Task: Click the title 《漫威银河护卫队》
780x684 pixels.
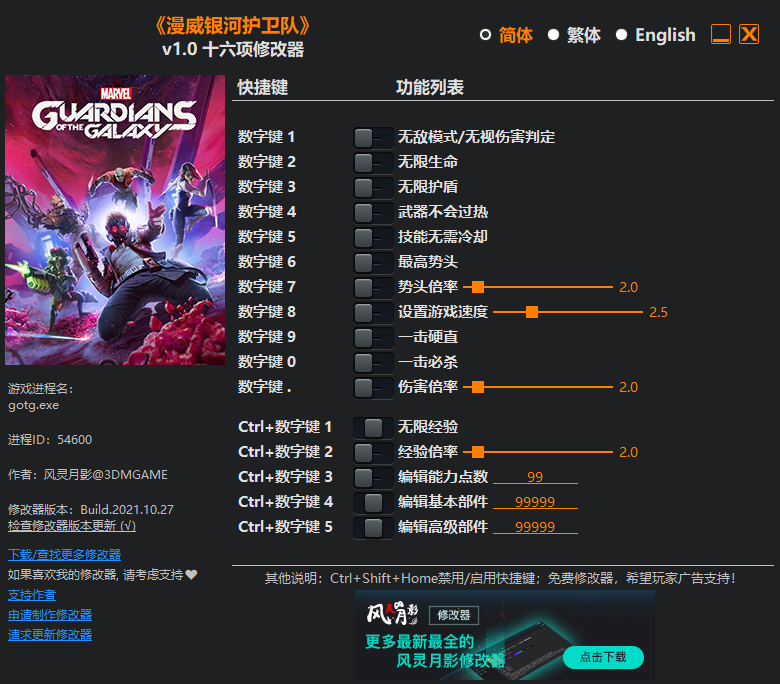Action: coord(232,26)
